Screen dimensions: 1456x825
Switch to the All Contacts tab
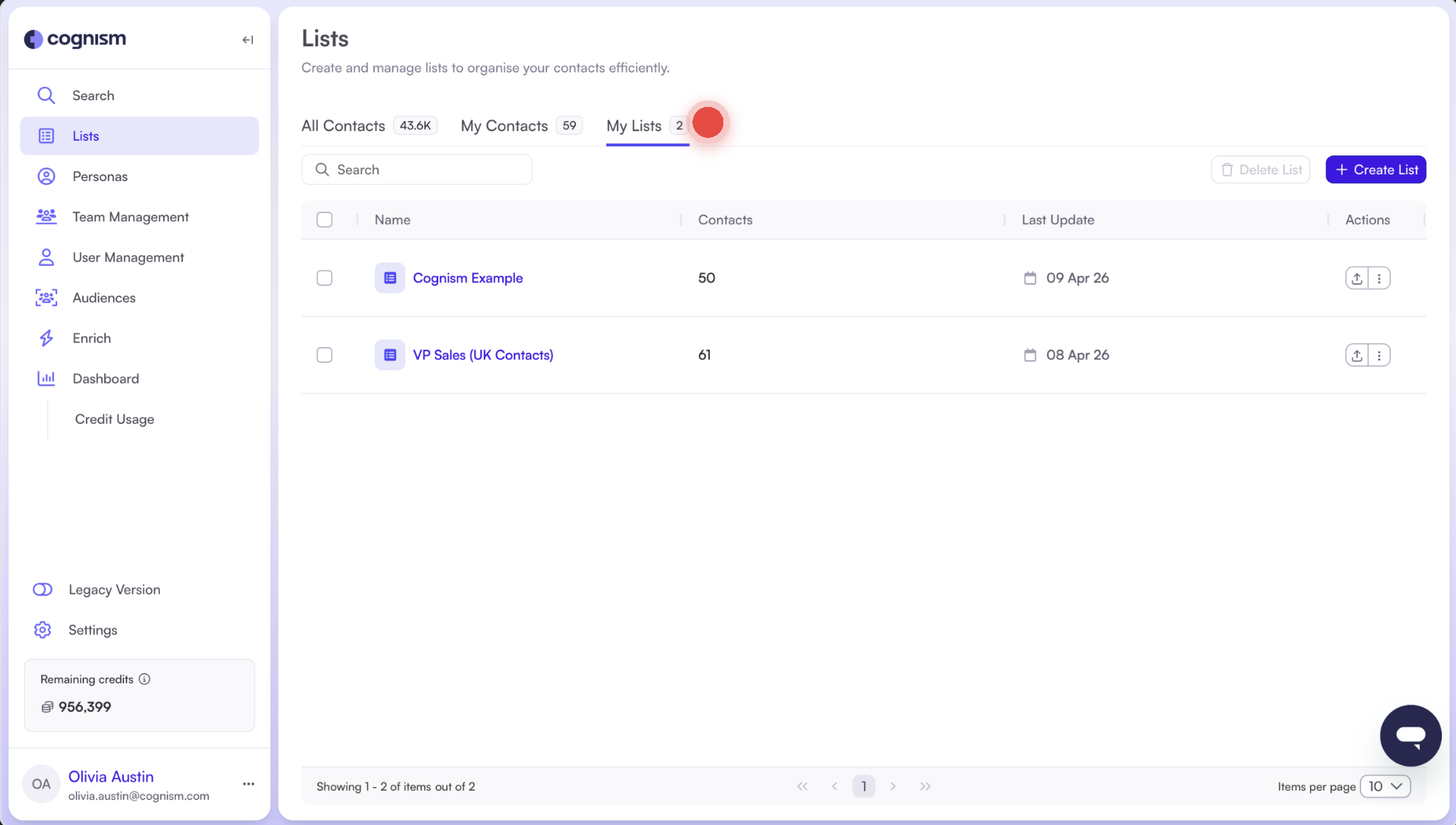pos(343,125)
